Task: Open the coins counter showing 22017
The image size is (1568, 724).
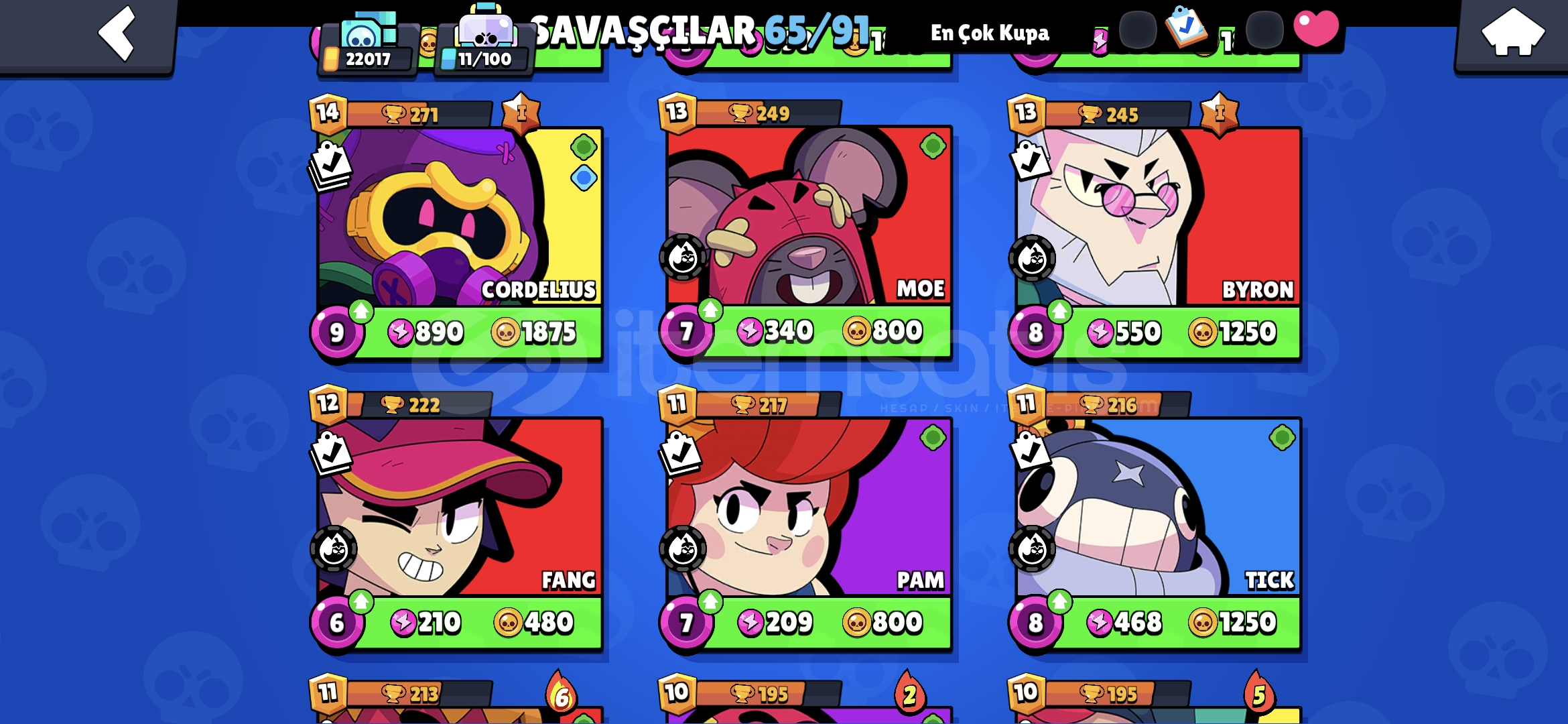Action: [367, 59]
